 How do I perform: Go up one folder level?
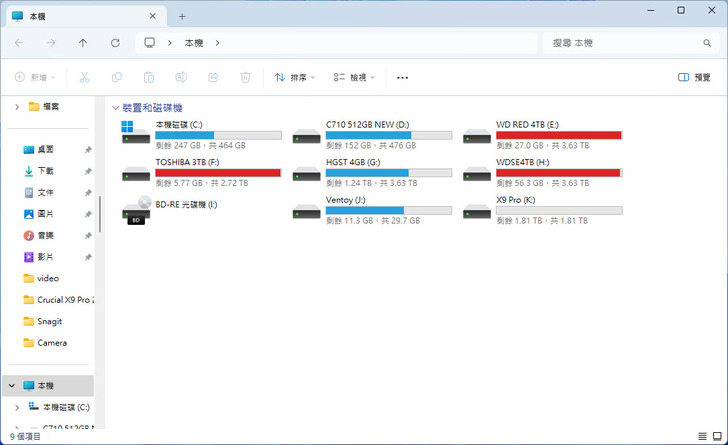pyautogui.click(x=83, y=43)
